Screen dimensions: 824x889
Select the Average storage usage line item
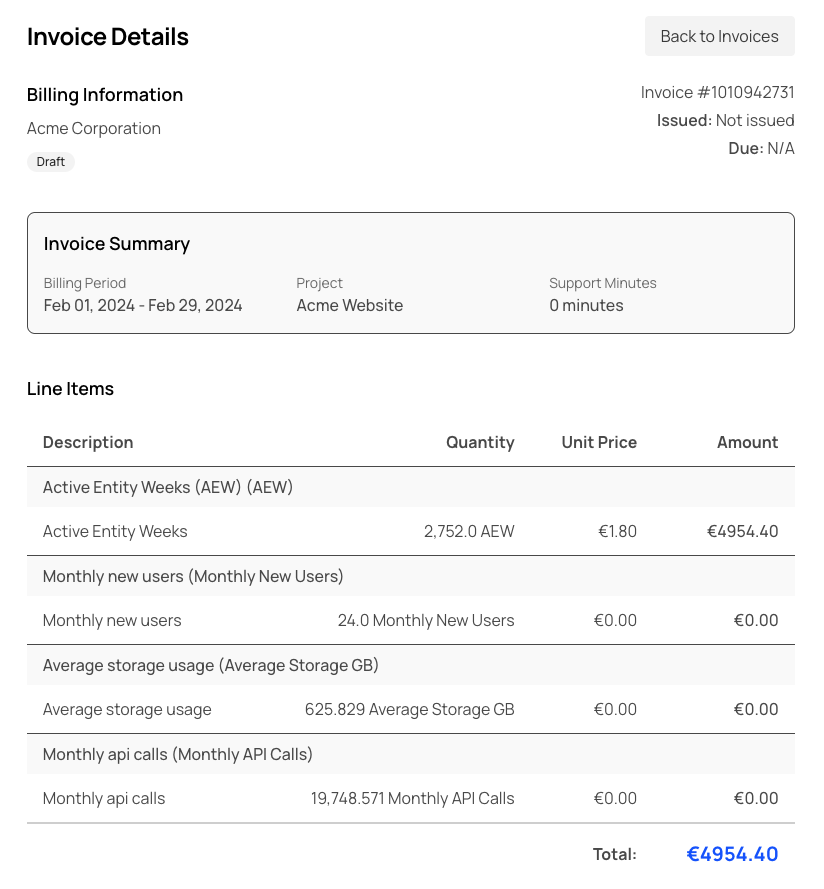[127, 709]
